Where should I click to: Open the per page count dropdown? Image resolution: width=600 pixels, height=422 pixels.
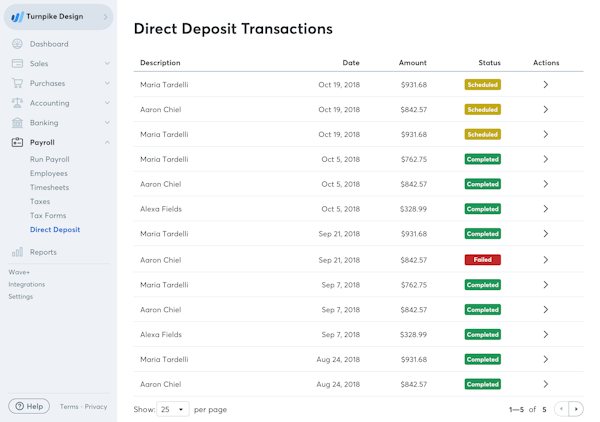[x=172, y=409]
